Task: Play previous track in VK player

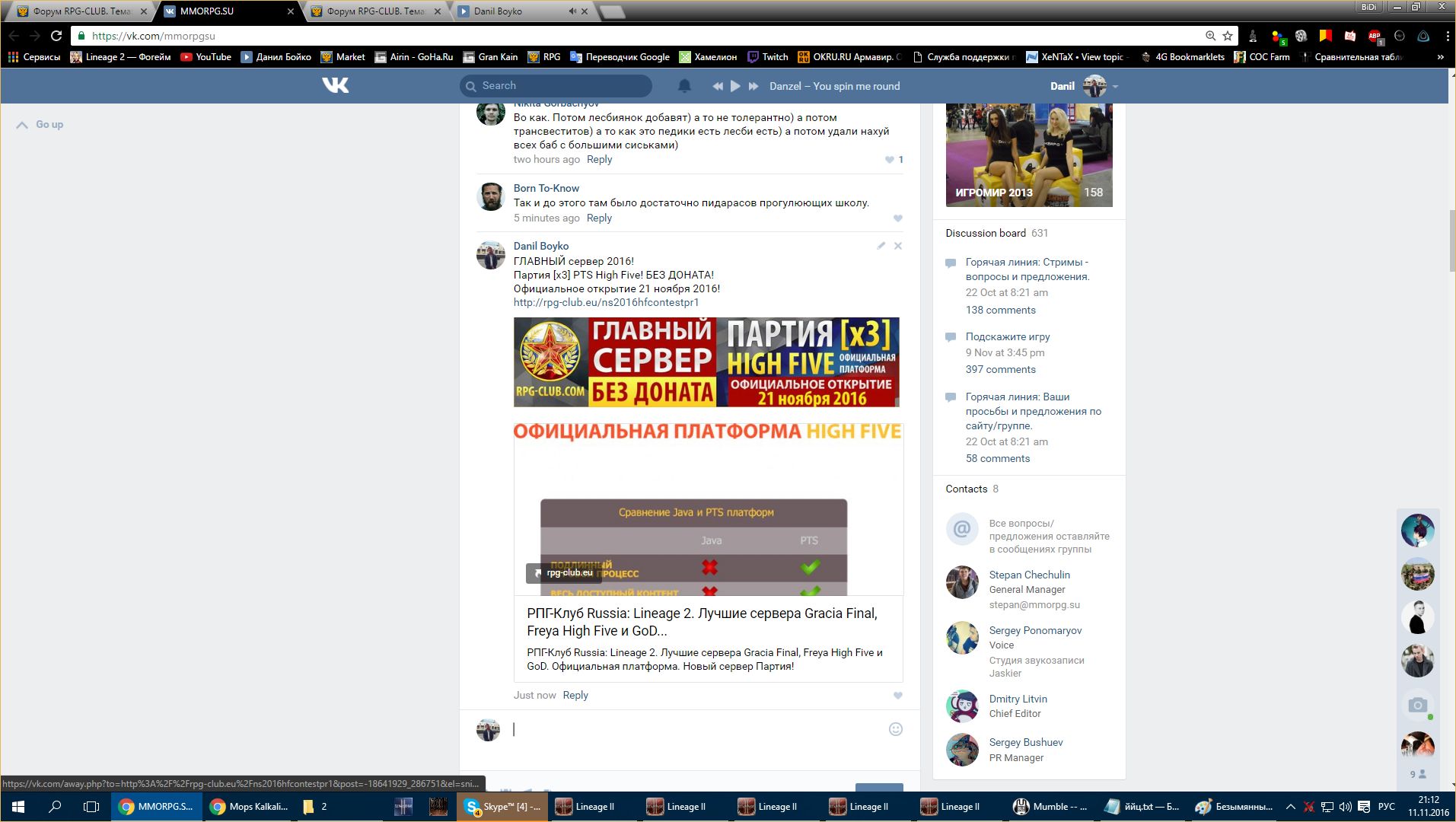Action: coord(717,86)
